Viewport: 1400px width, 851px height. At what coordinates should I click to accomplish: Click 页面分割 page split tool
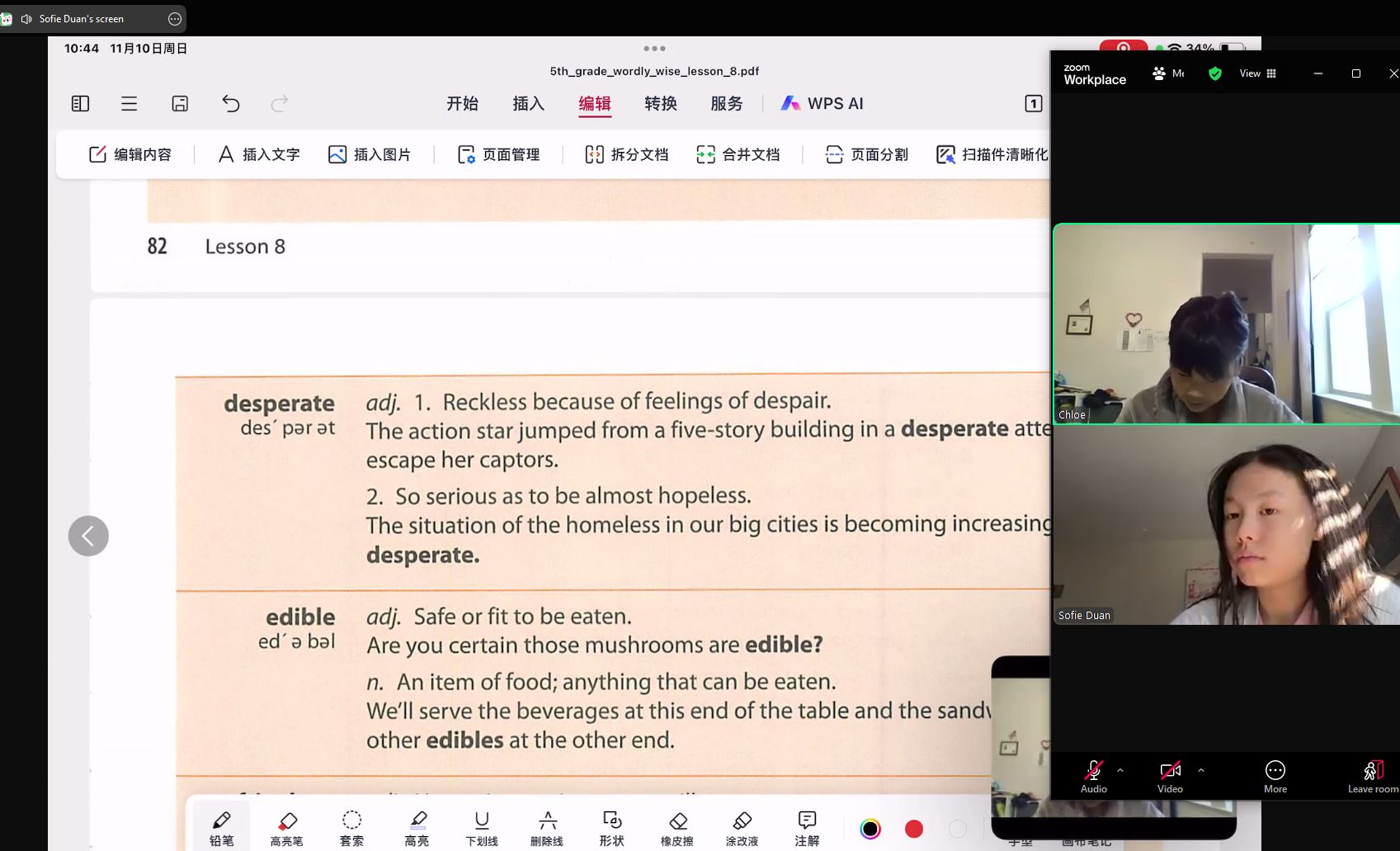867,154
